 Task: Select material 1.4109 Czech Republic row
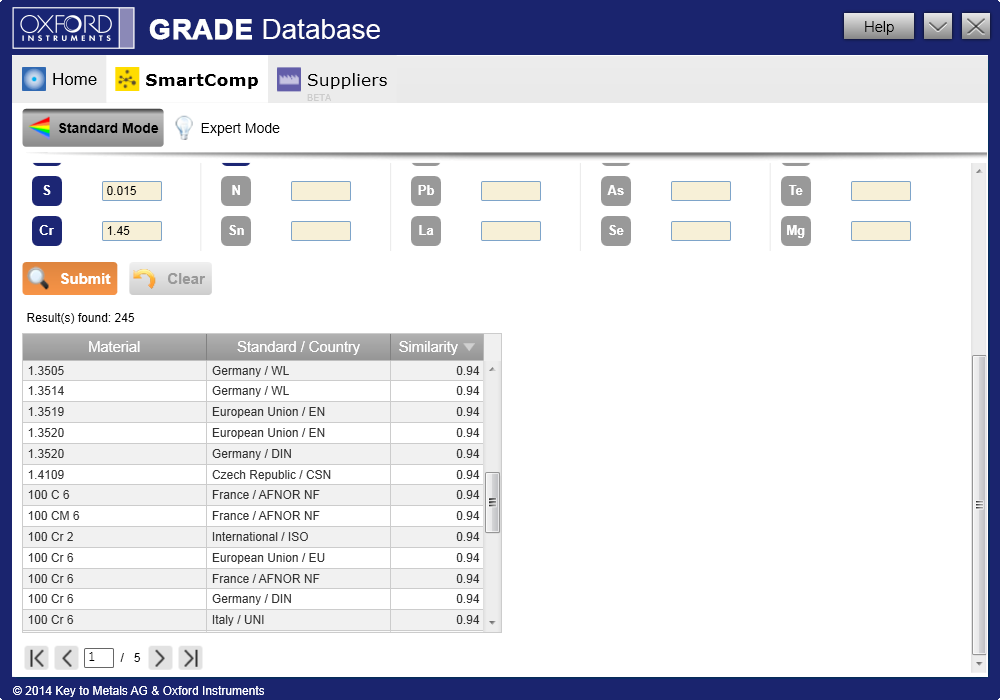[253, 475]
